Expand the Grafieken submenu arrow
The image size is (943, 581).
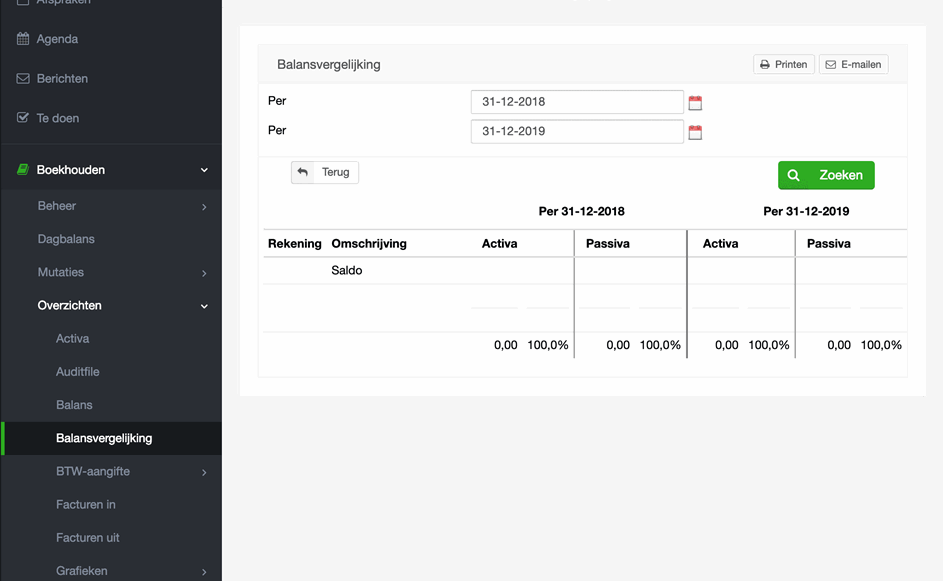click(x=204, y=572)
